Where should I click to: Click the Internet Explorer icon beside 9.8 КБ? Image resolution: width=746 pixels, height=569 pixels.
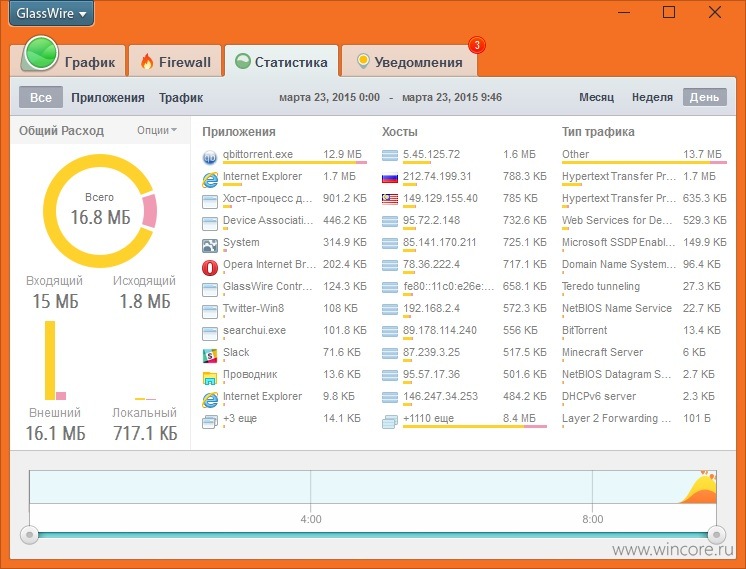coord(210,400)
